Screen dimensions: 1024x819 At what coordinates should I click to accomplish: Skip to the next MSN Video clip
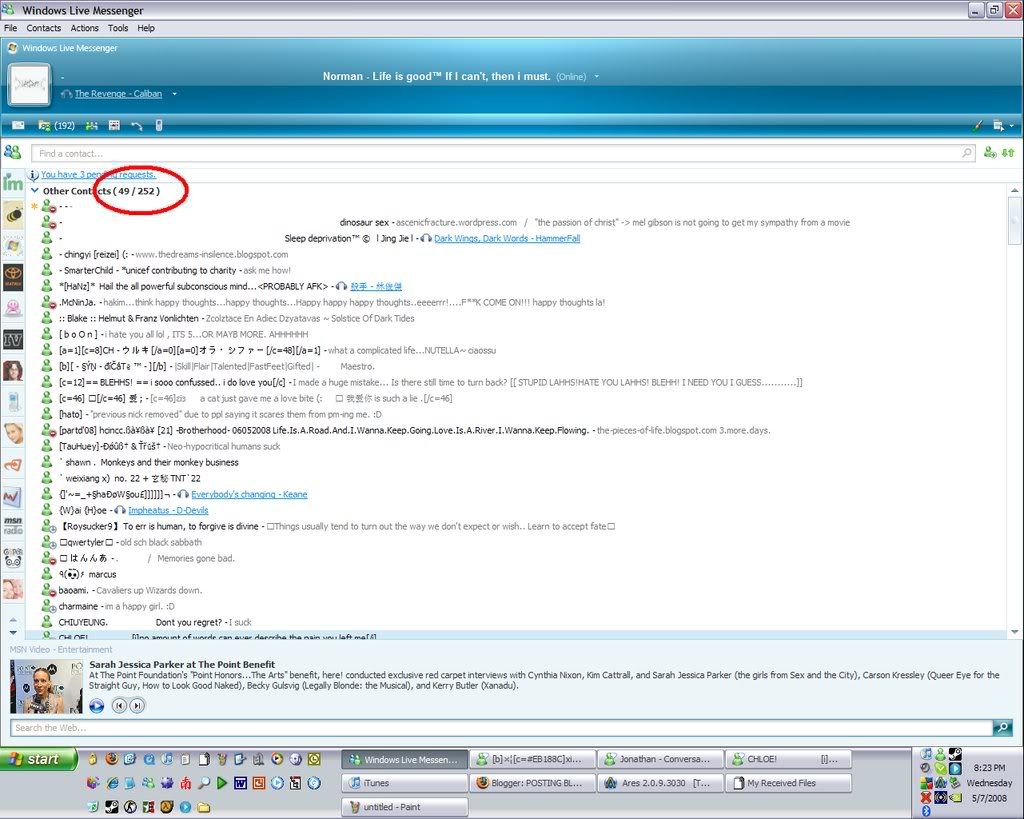pyautogui.click(x=136, y=705)
